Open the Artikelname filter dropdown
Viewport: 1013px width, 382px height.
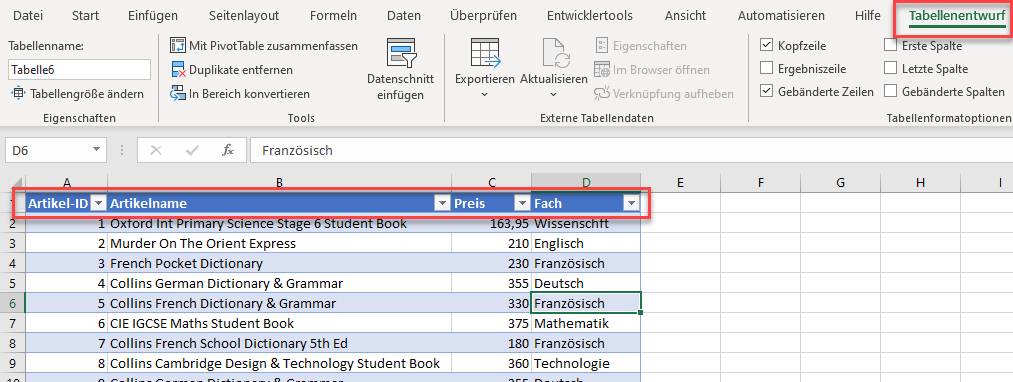[442, 204]
